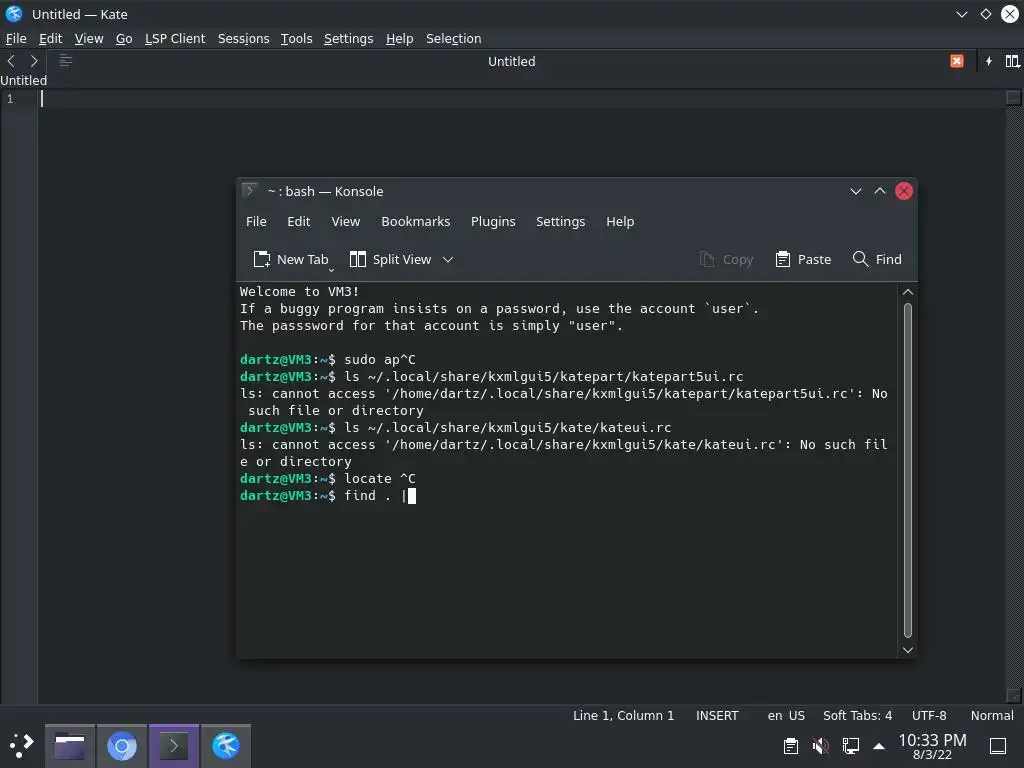Click the Copy button in Konsole

tap(726, 259)
